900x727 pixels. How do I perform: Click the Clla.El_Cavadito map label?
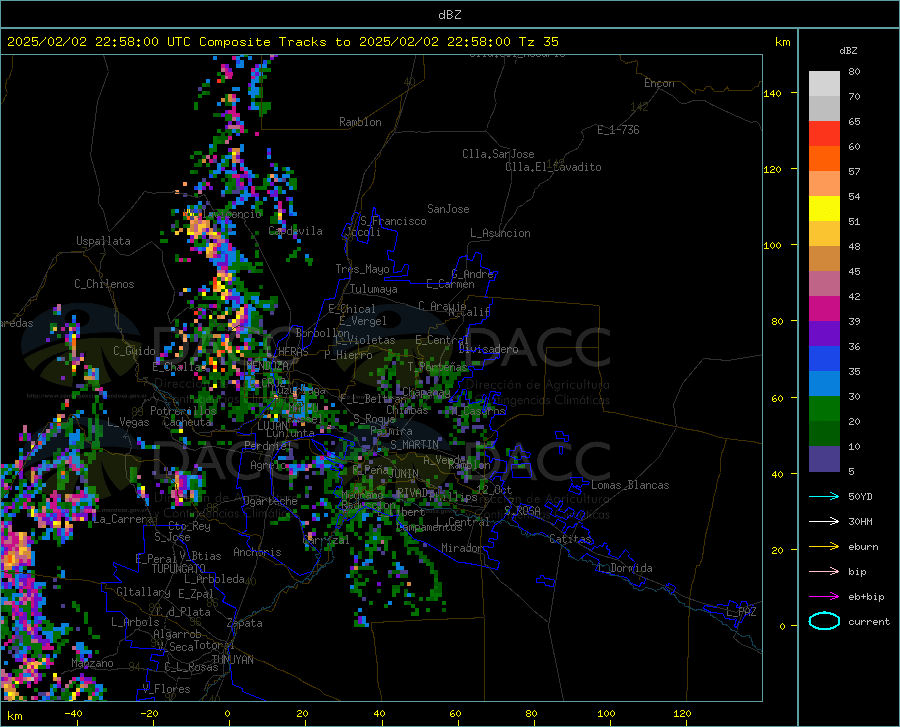(x=553, y=167)
